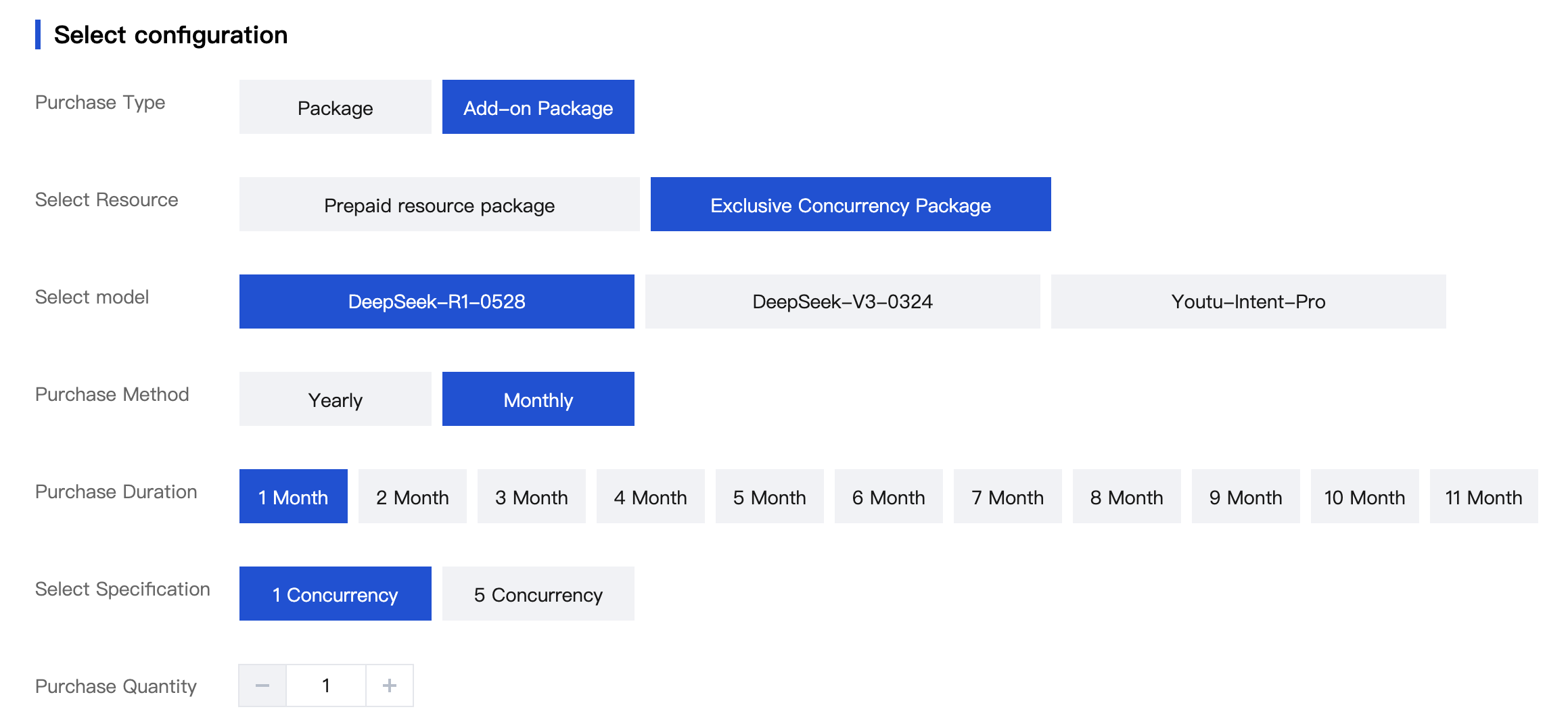Click the "Purchase Type" label
Viewport: 1568px width, 722px height.
tap(100, 102)
